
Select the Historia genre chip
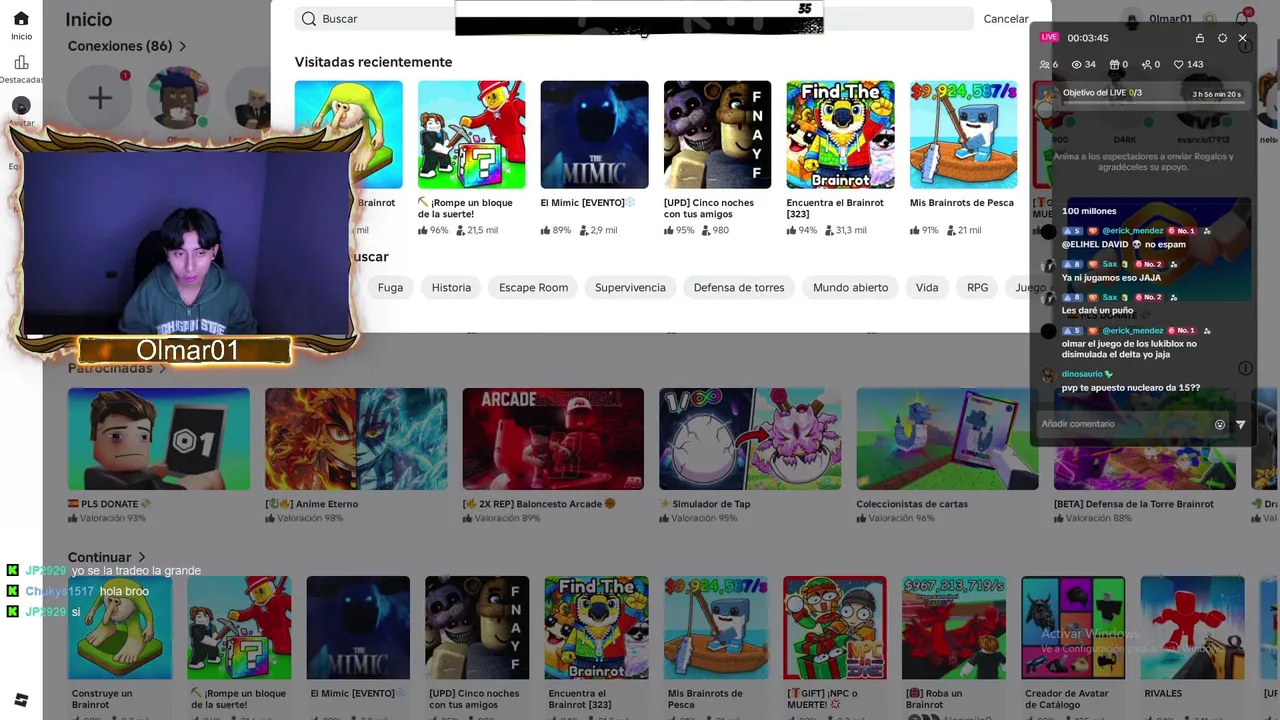(x=451, y=287)
